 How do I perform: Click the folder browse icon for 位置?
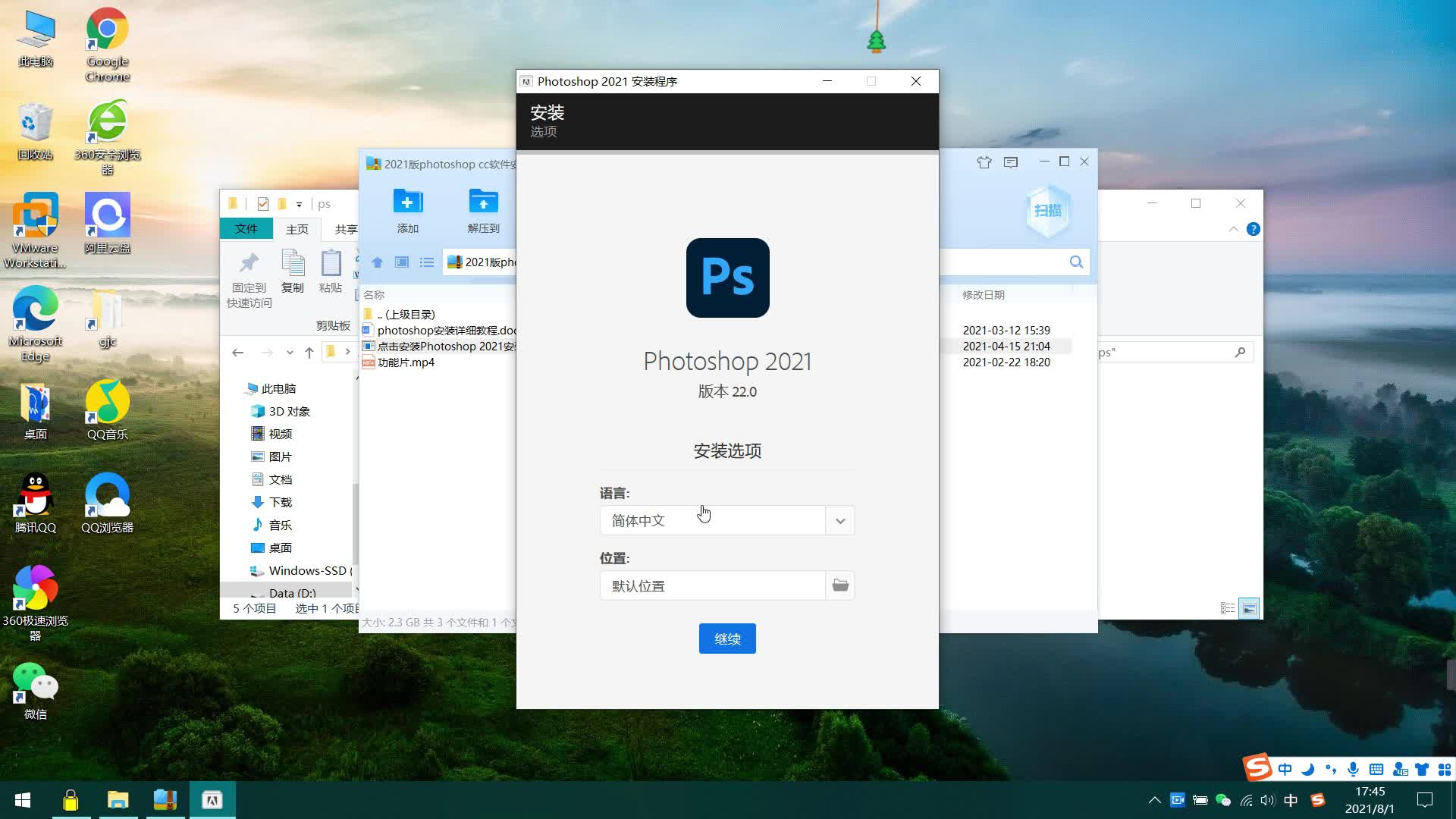(x=840, y=585)
